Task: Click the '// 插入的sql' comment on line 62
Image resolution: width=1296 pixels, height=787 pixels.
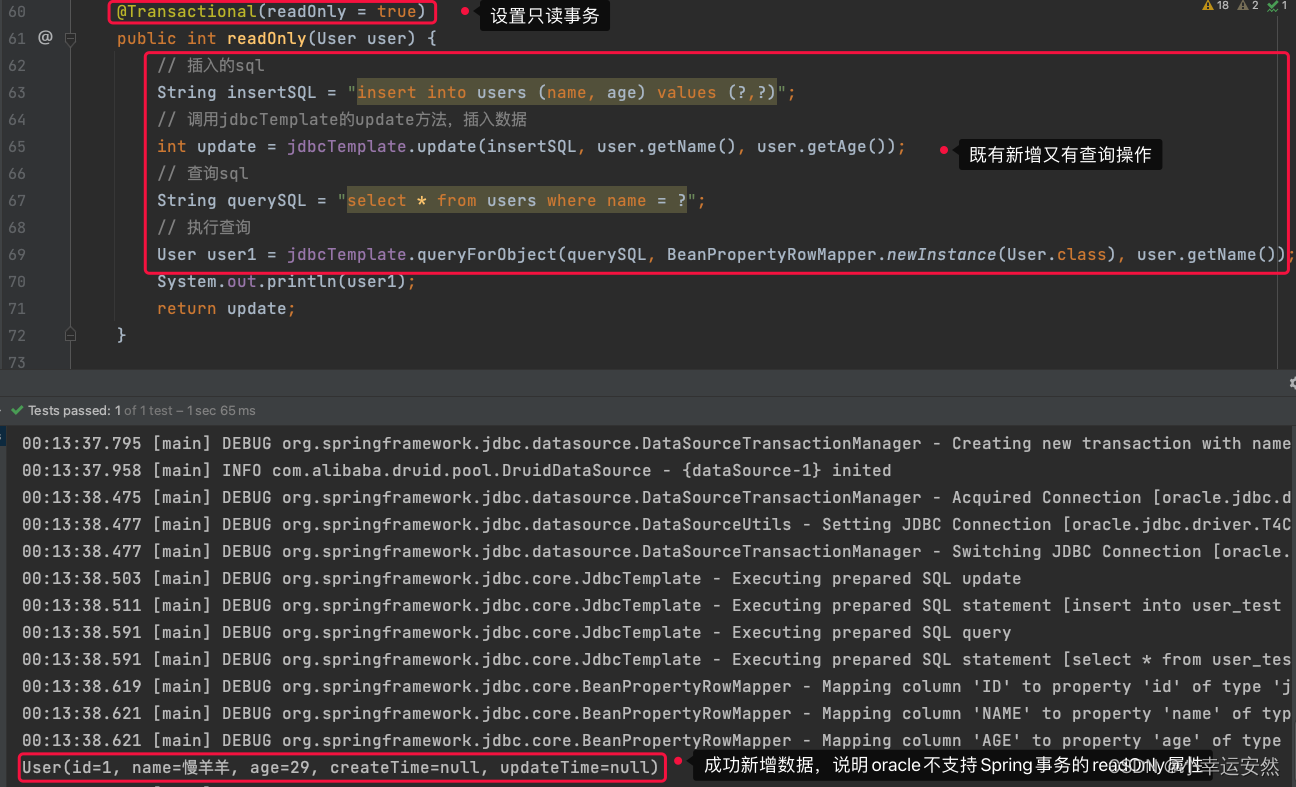Action: coord(211,65)
